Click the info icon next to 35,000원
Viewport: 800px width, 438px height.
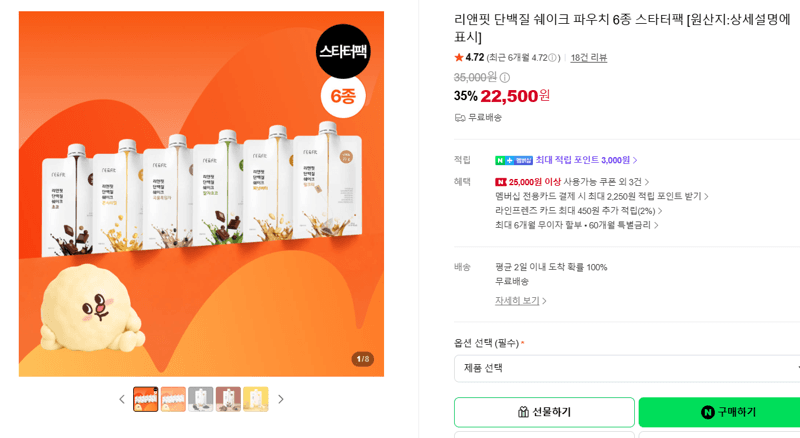point(505,78)
